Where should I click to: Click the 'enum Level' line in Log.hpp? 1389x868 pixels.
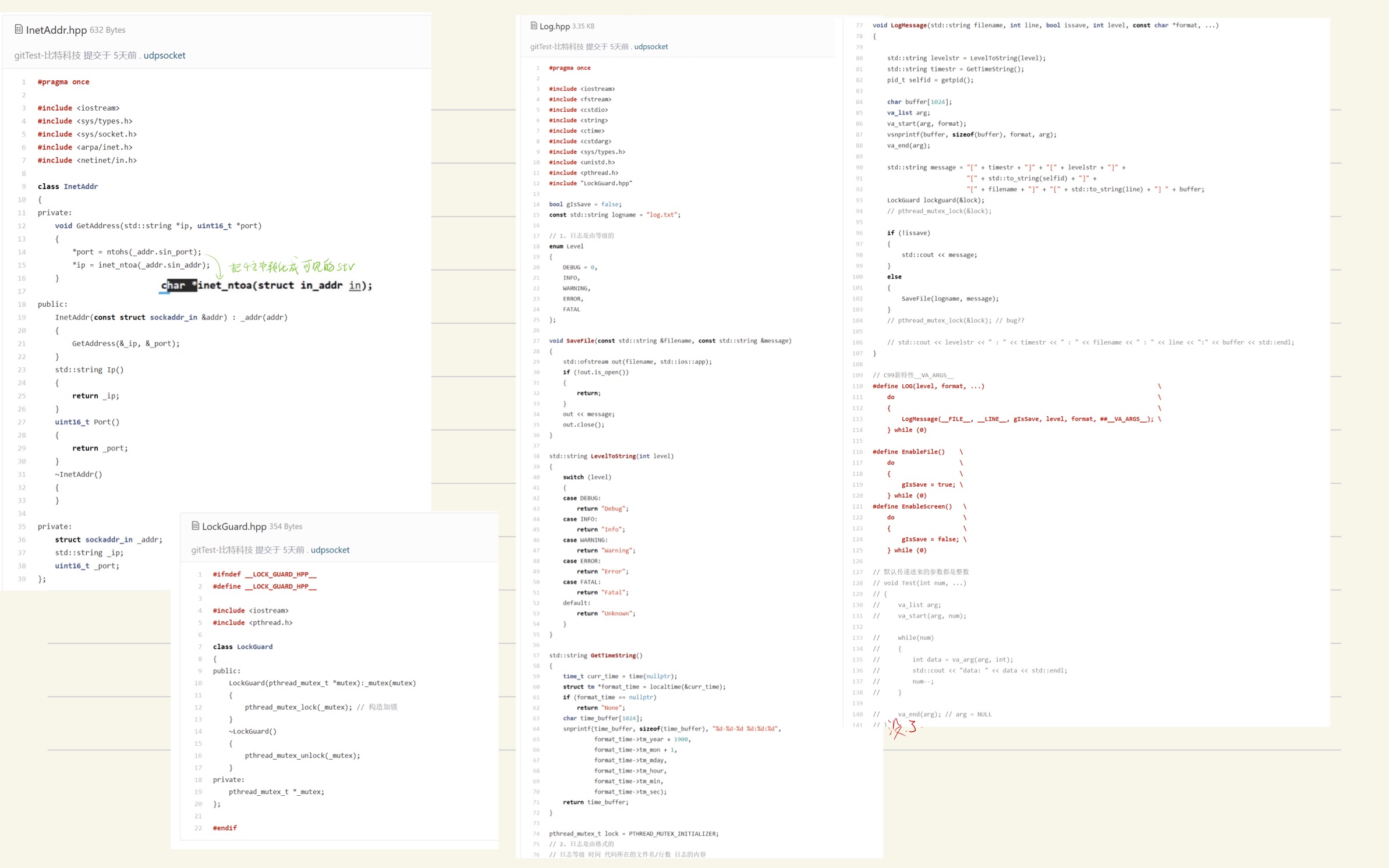pyautogui.click(x=566, y=246)
